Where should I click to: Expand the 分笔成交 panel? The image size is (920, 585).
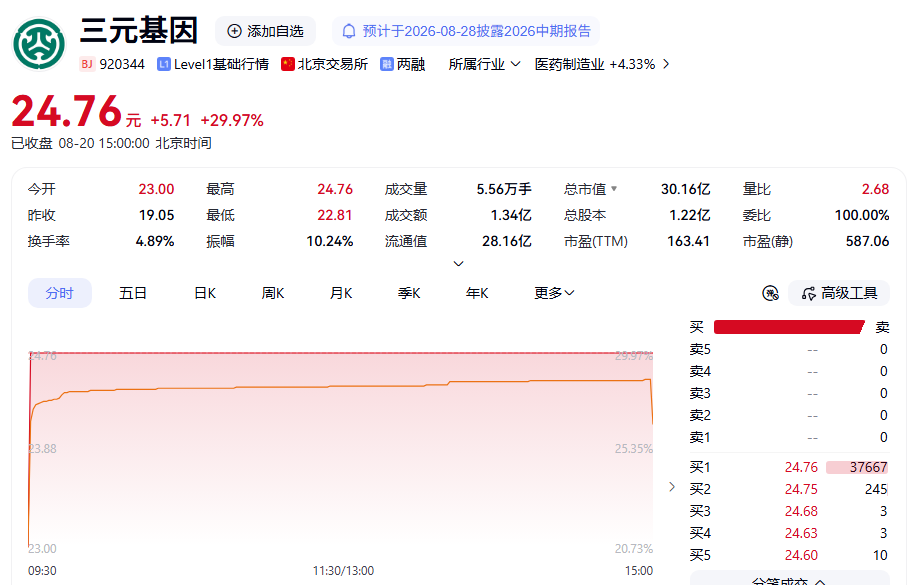789,580
